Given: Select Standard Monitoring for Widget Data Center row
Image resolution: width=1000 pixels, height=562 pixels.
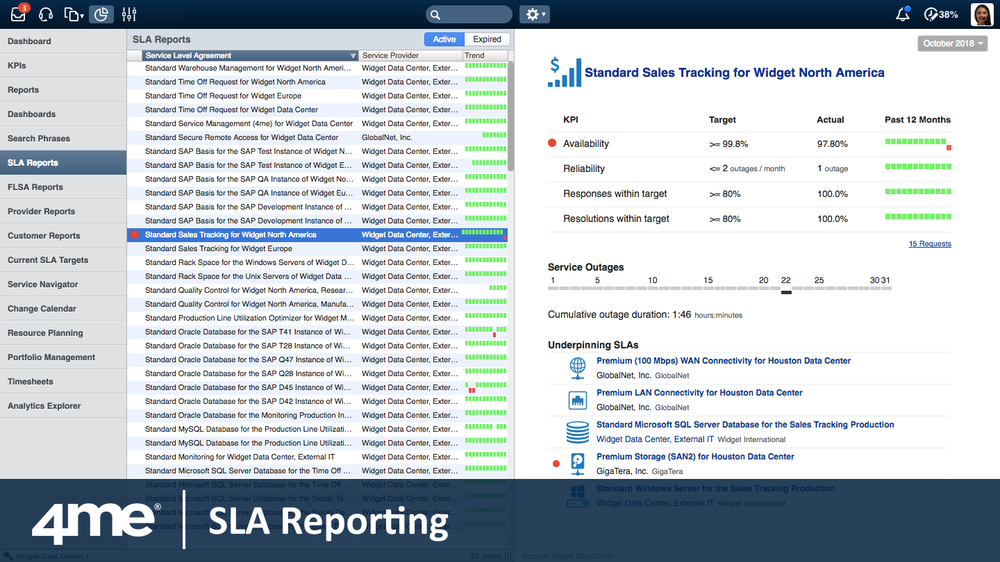Looking at the screenshot, I should (x=317, y=457).
